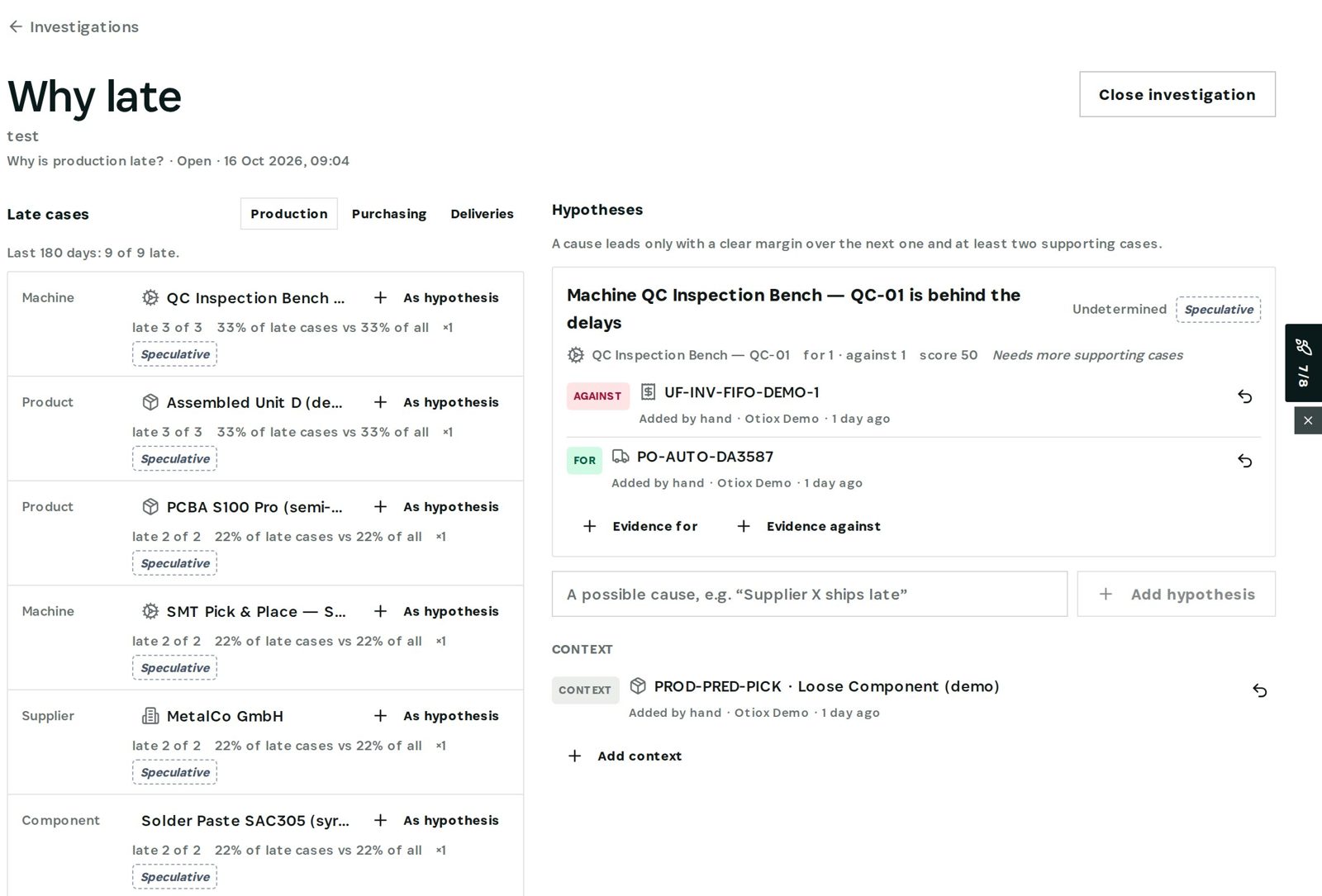
Task: Open the UF-INV-FIFO-DEMO-1 evidence item
Action: click(741, 392)
